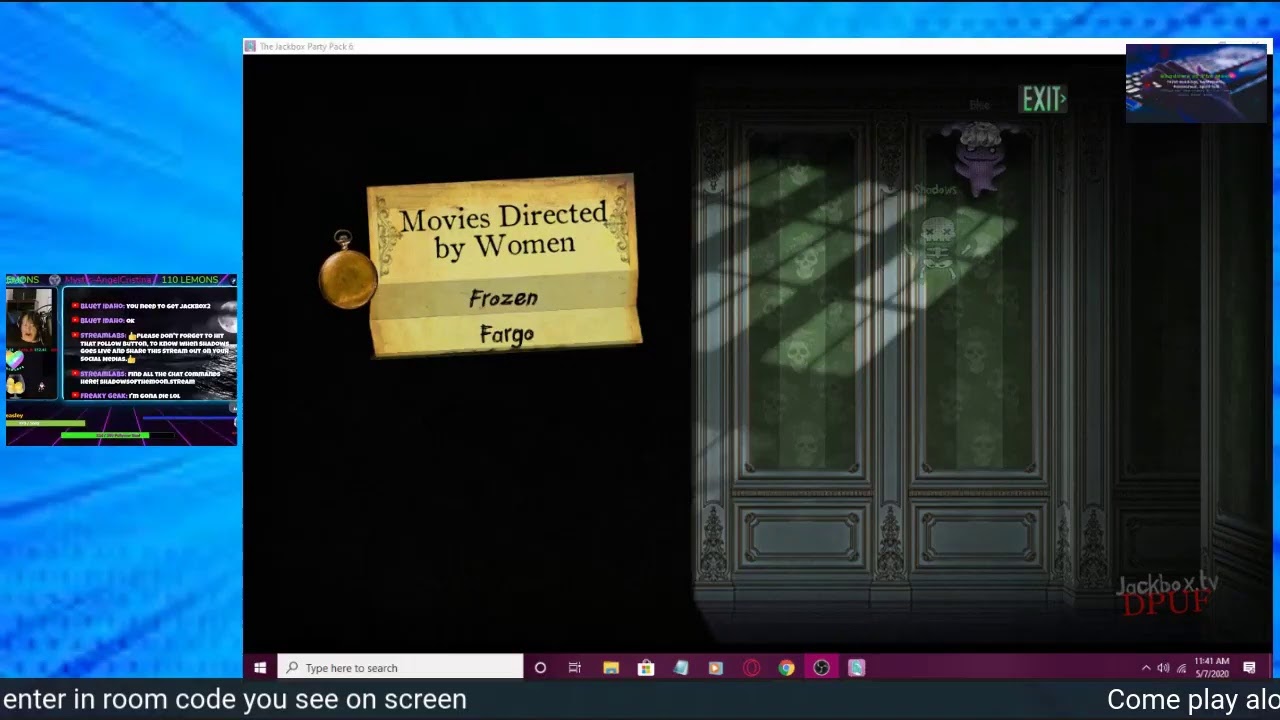Click the Cortana circle icon in taskbar

tap(540, 668)
